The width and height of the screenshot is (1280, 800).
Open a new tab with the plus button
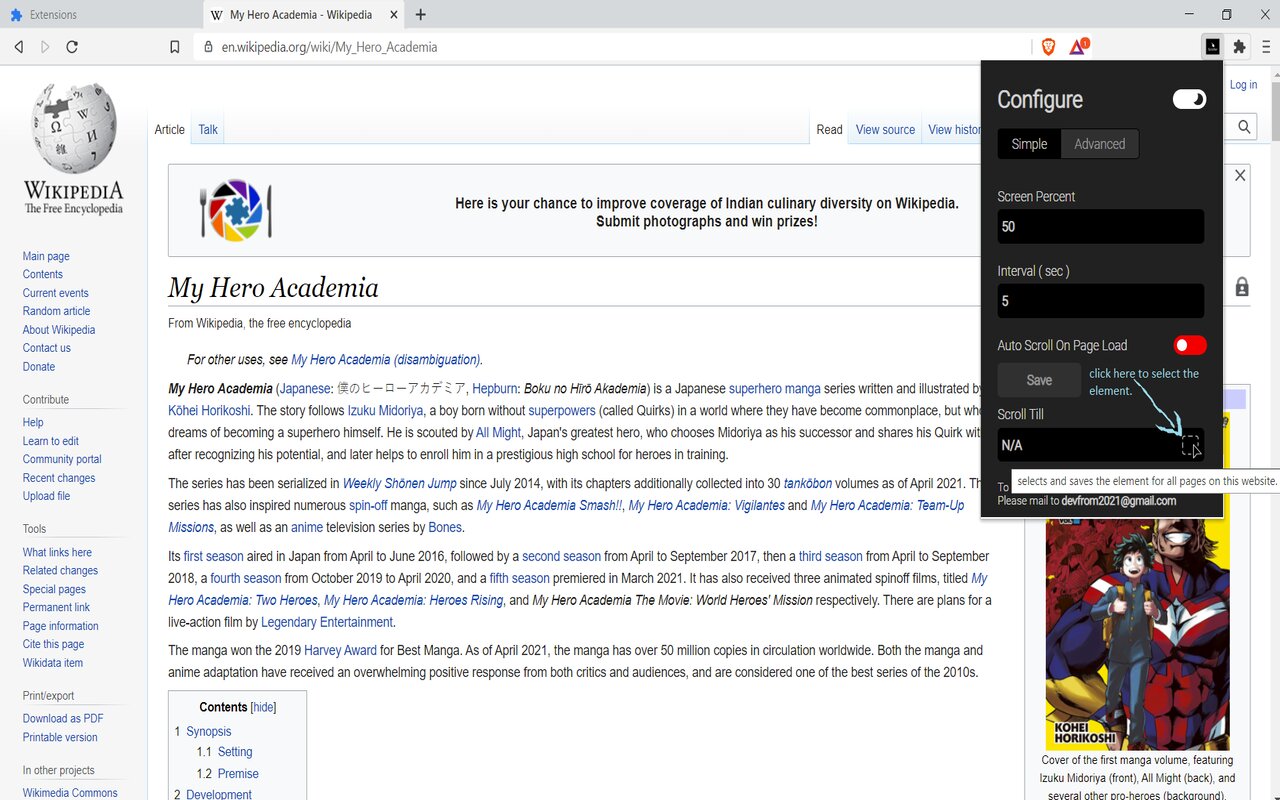(x=421, y=15)
